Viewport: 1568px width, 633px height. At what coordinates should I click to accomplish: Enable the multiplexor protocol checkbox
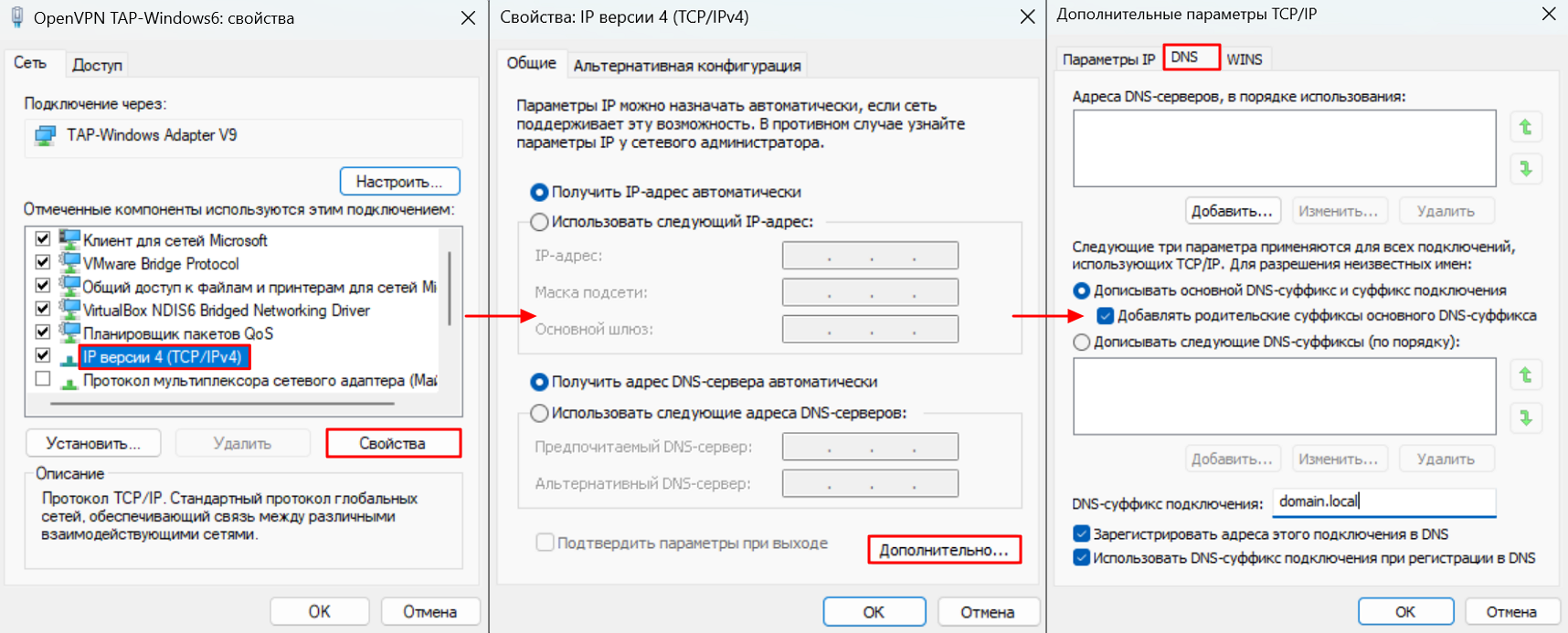pos(43,379)
